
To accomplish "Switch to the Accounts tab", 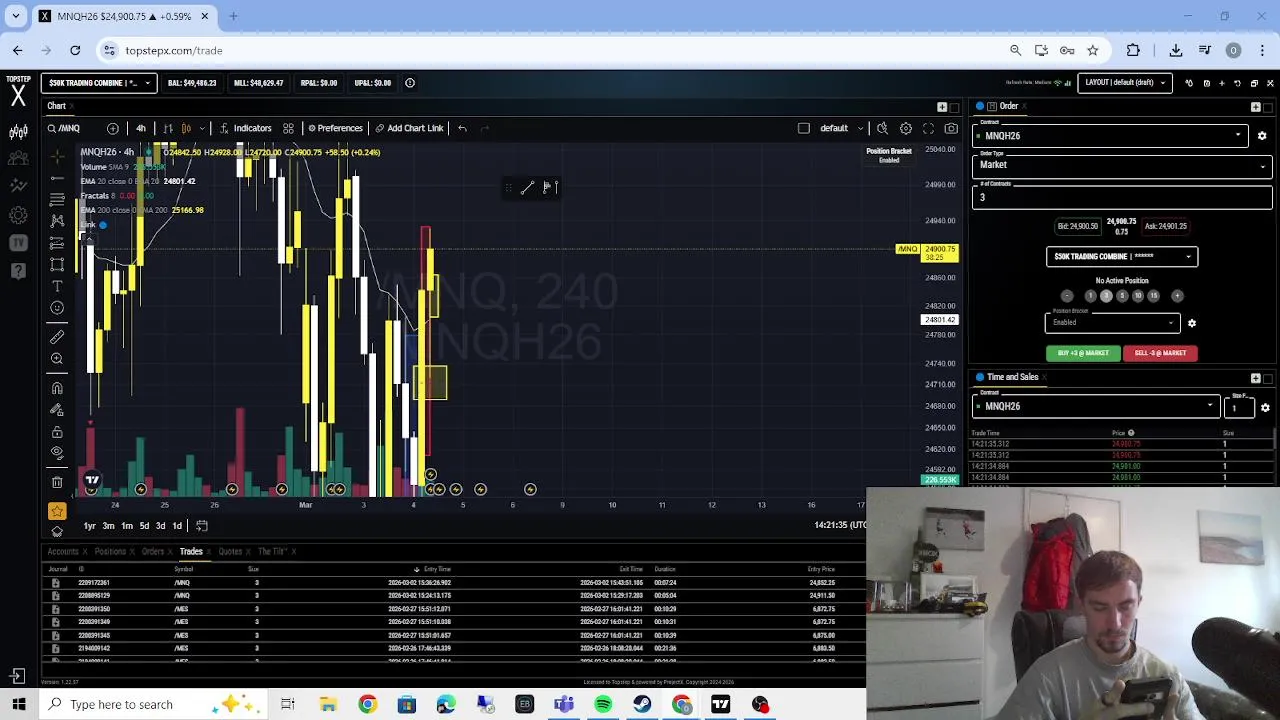I will point(62,552).
